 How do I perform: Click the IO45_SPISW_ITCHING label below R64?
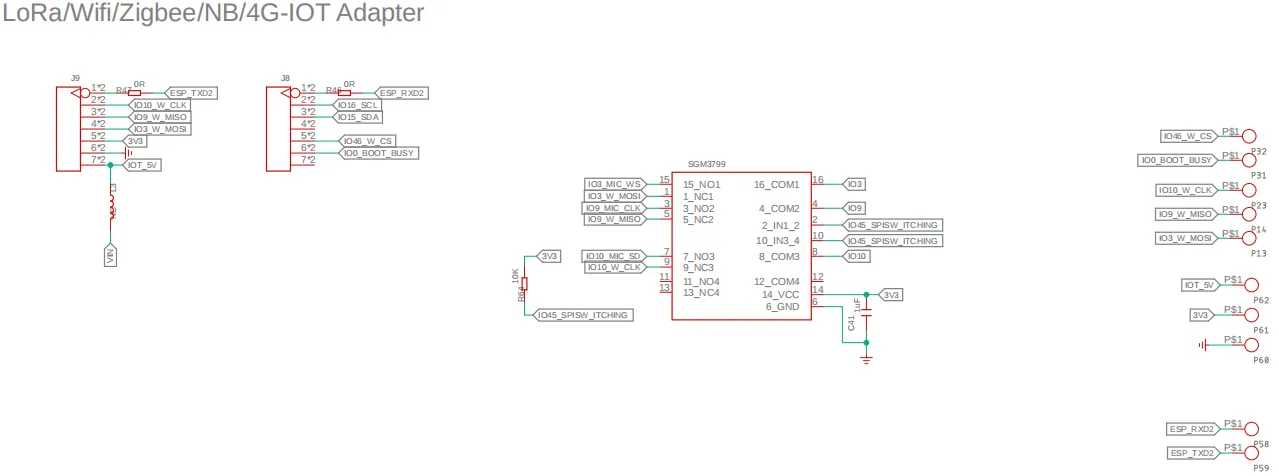click(x=585, y=315)
